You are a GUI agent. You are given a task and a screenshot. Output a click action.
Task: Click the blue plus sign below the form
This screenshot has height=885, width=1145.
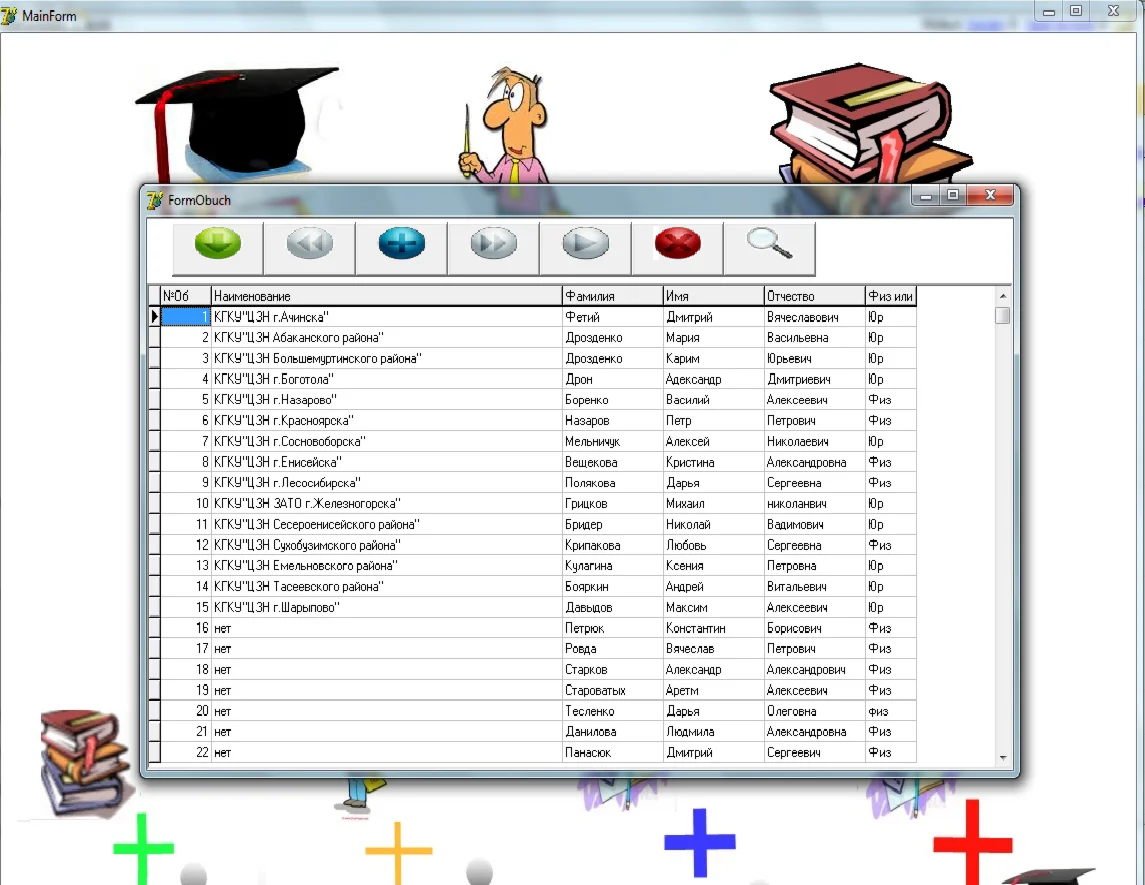[x=700, y=842]
